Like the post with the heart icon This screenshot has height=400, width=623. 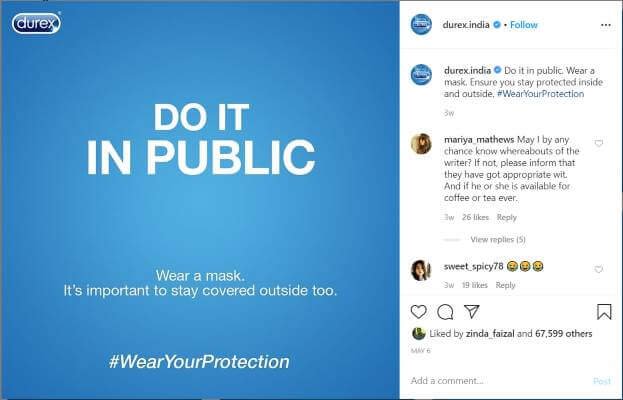(x=418, y=312)
